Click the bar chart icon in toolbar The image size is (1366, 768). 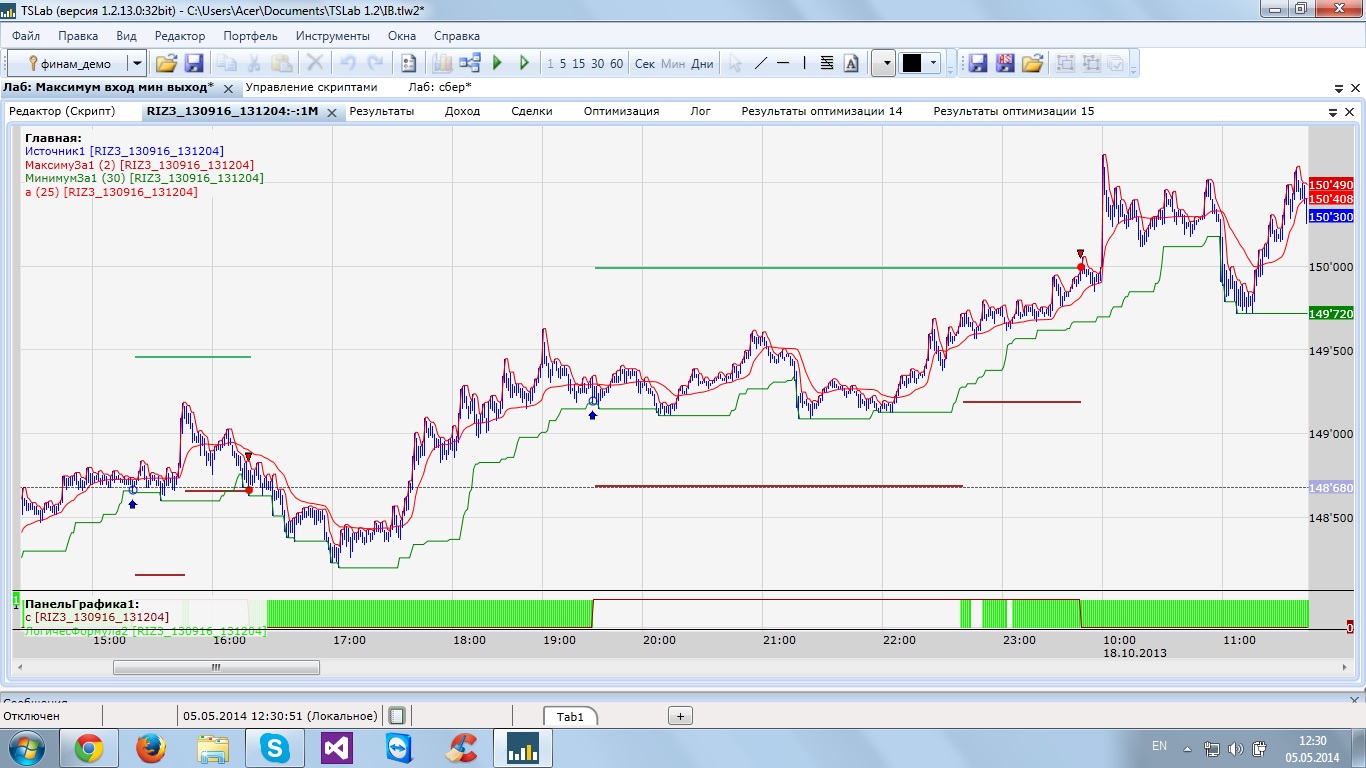[x=442, y=63]
